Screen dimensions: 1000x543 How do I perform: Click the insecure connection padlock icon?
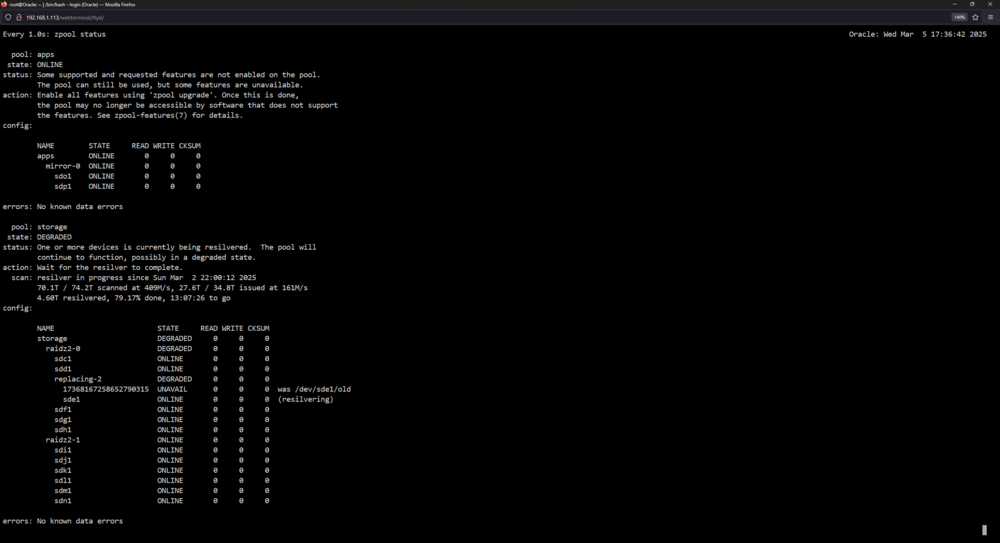[18, 17]
